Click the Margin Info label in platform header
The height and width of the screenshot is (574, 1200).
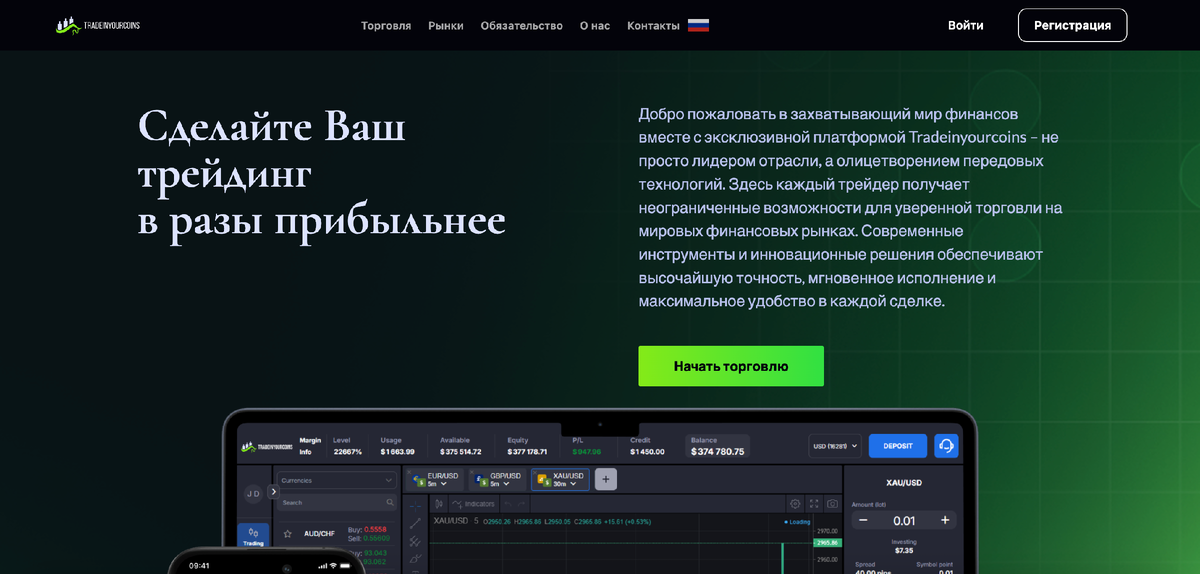click(310, 446)
